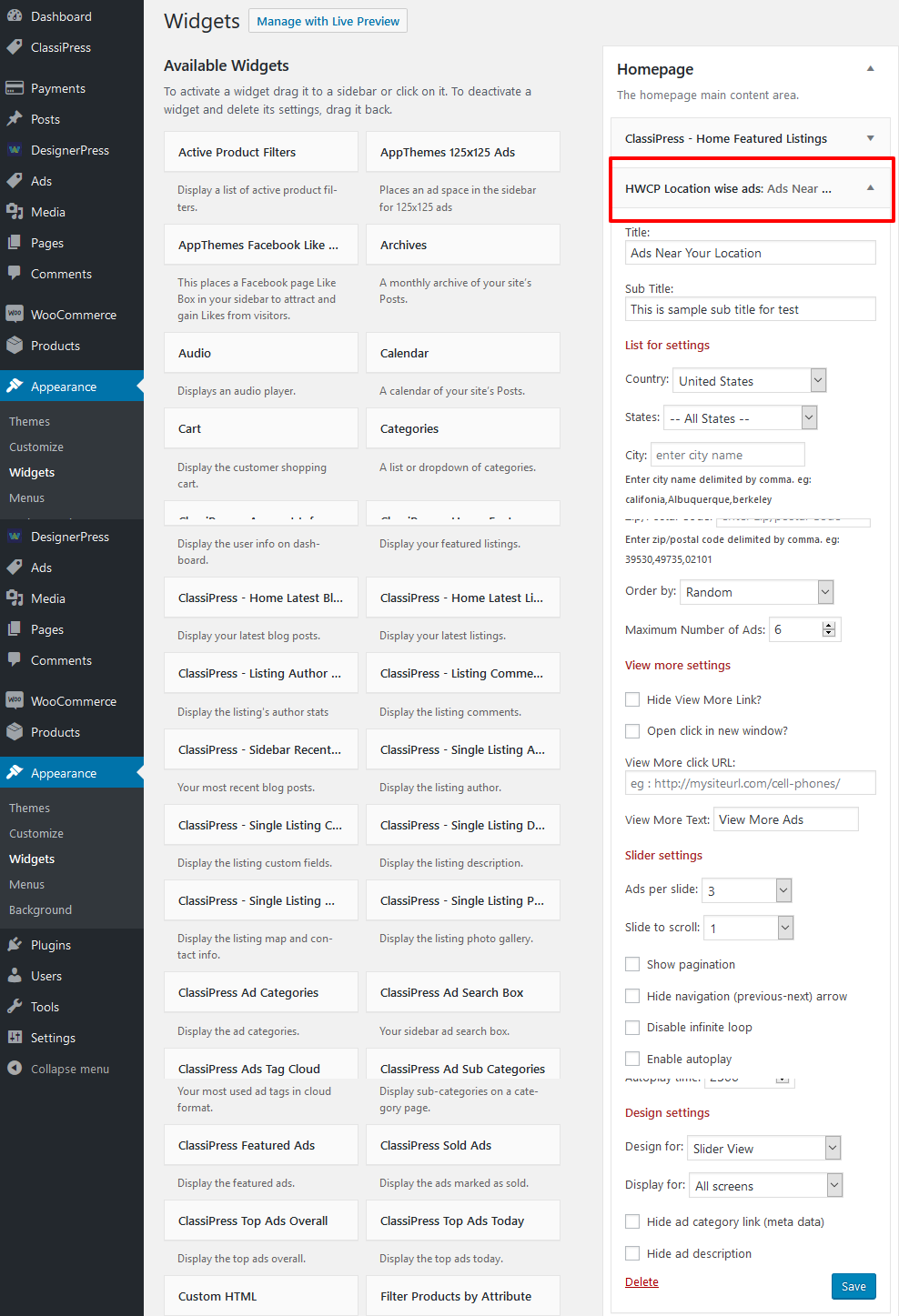899x1316 pixels.
Task: Tick Hide ad category link (meta data)
Action: 632,1221
